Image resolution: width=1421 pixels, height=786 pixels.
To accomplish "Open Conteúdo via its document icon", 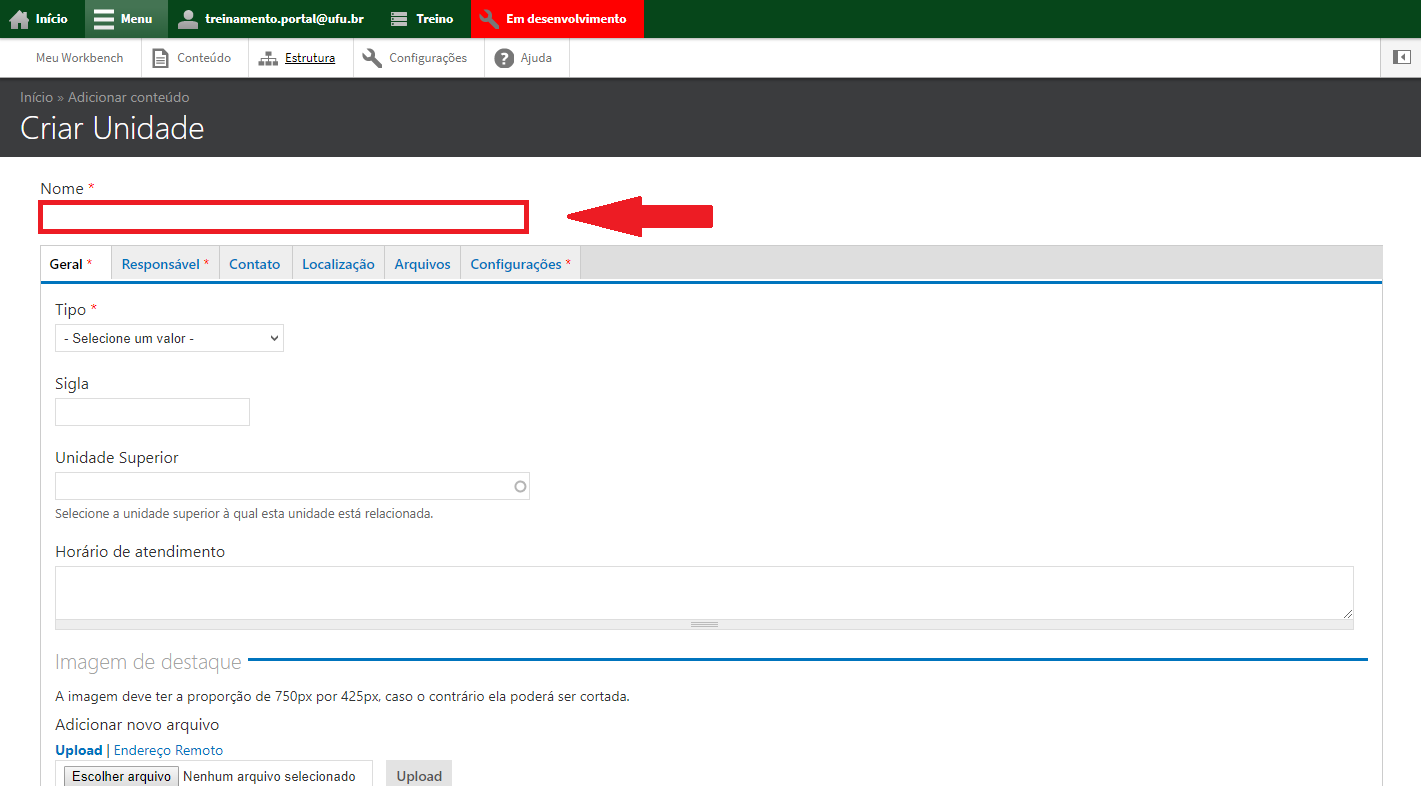I will 160,58.
